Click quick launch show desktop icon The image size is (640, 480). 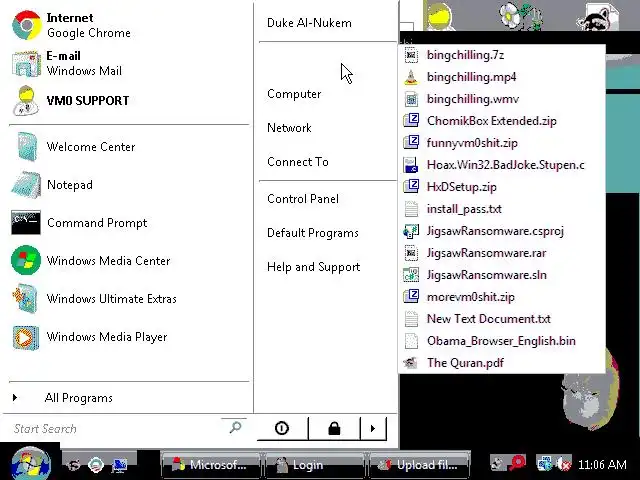click(119, 465)
